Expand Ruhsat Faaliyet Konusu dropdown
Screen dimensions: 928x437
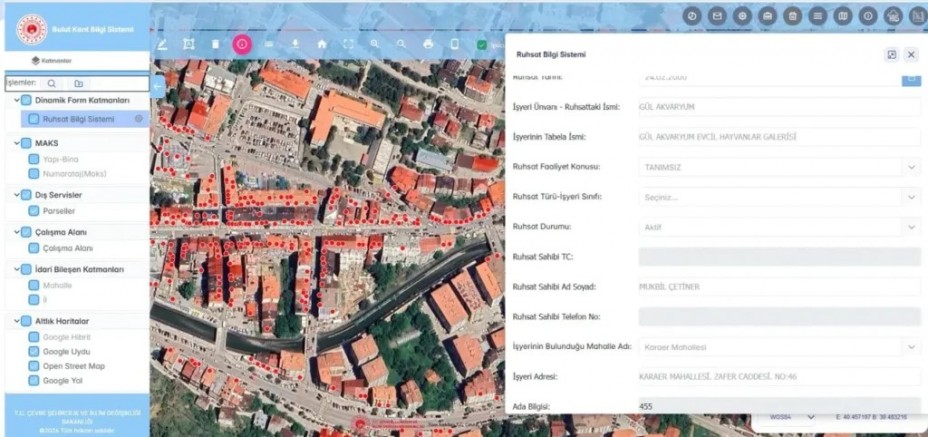[779, 167]
